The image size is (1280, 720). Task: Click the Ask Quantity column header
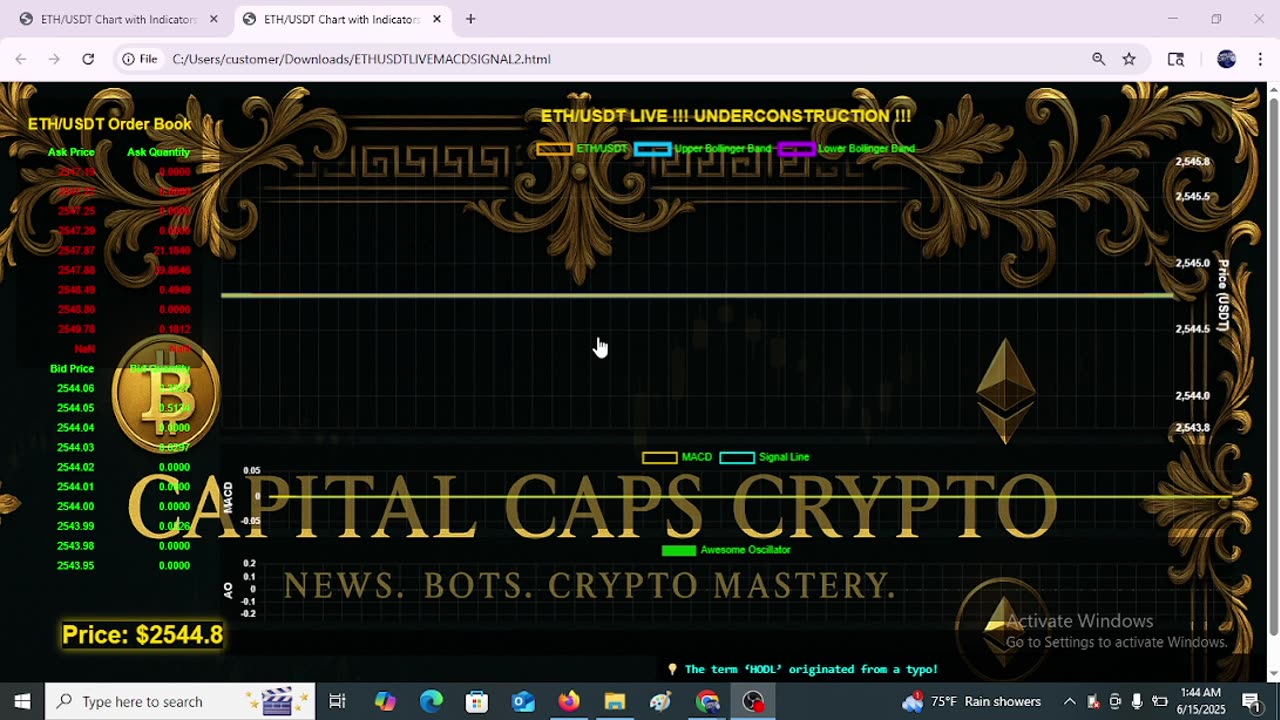[158, 152]
